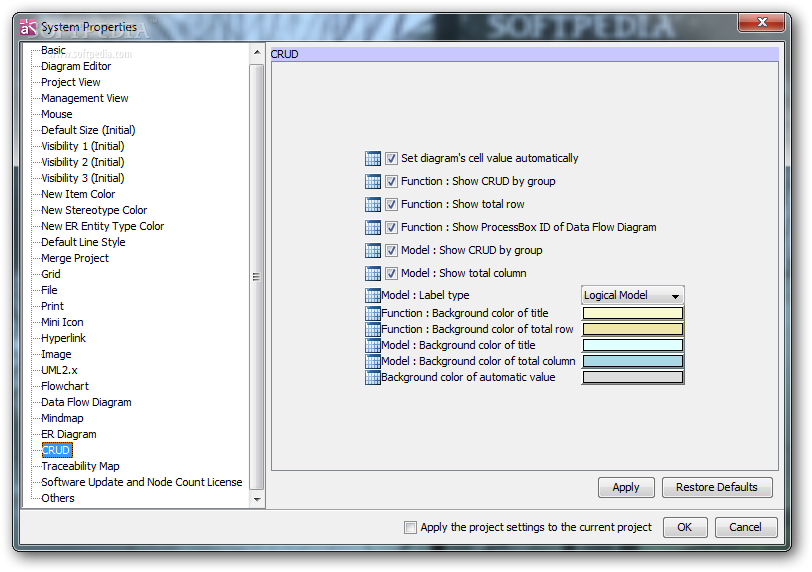Open ER Diagram settings
This screenshot has width=812, height=572.
click(69, 434)
